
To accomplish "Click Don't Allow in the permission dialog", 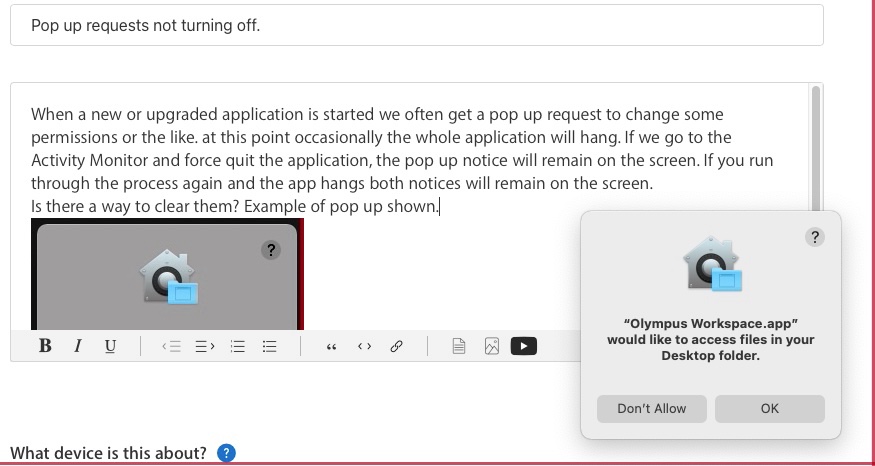I will click(x=652, y=409).
